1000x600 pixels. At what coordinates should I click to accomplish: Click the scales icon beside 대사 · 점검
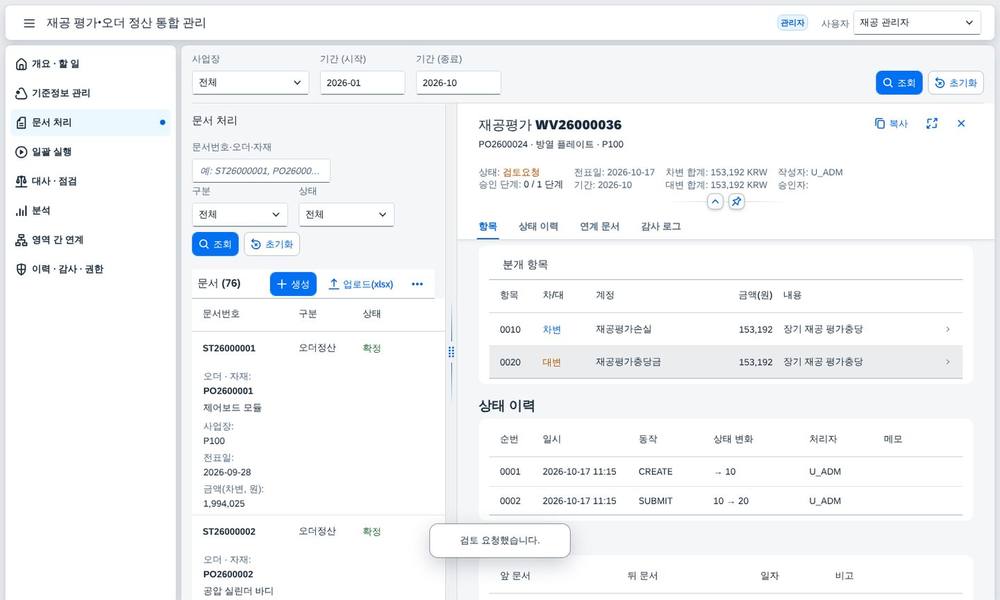pos(21,181)
